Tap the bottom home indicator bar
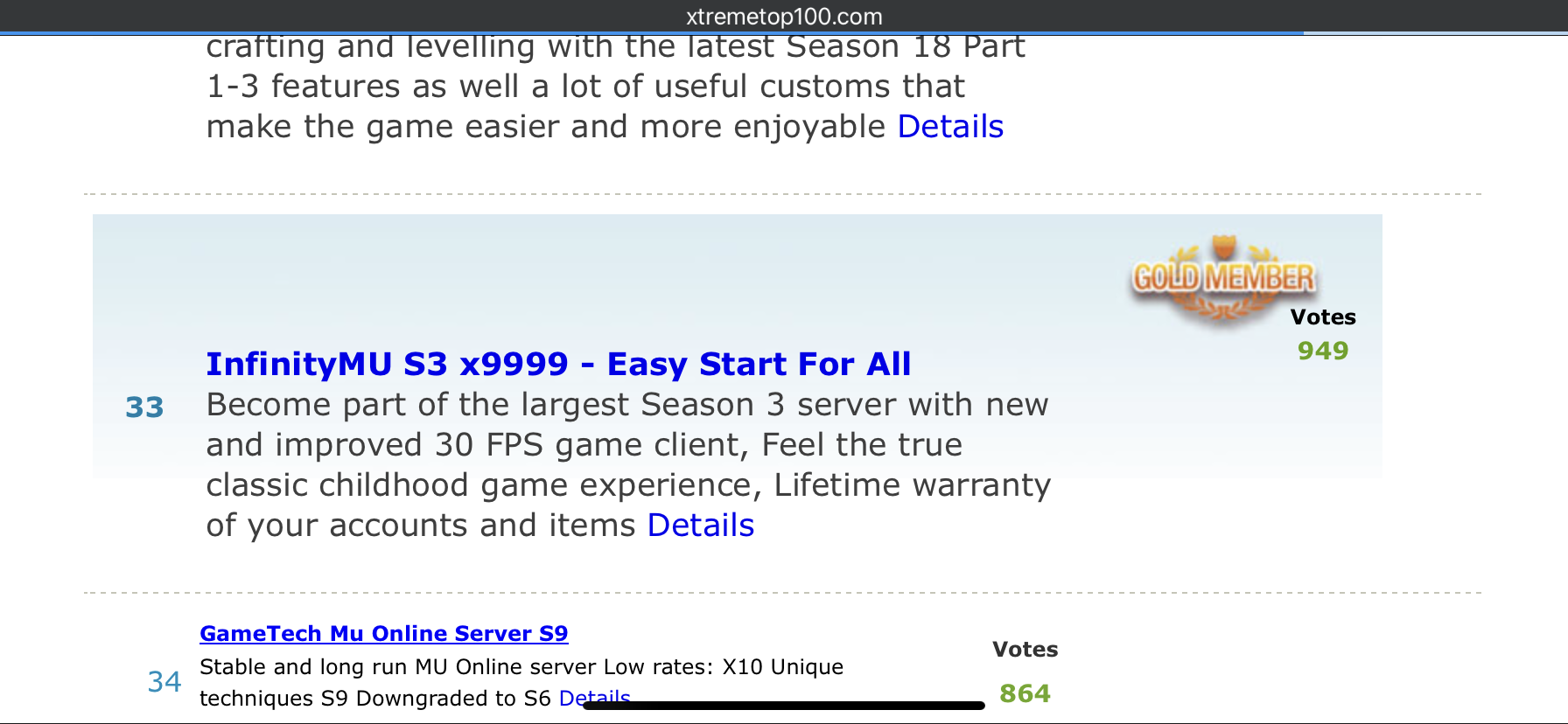 pos(784,705)
